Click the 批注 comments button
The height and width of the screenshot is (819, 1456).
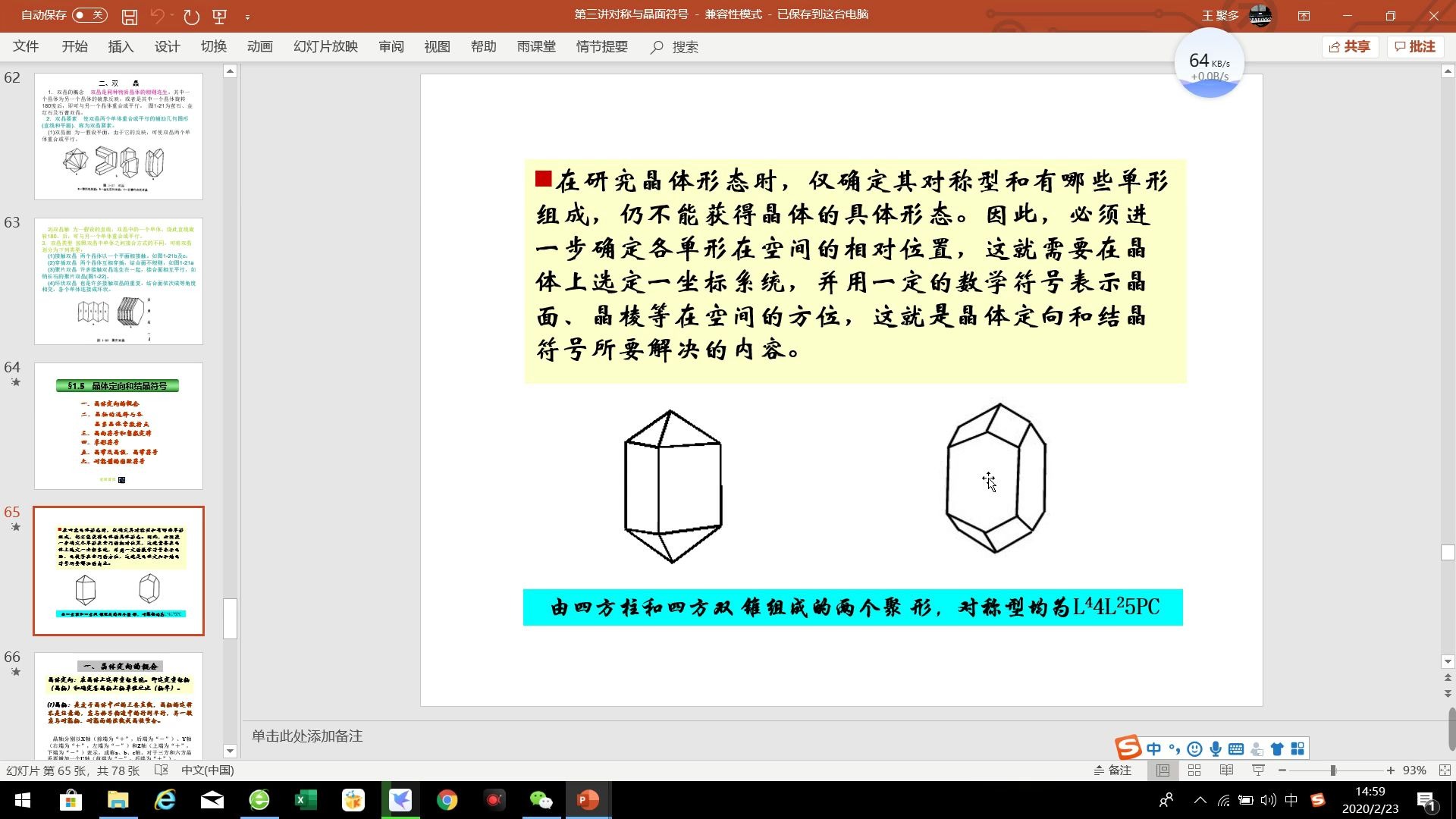pos(1415,47)
